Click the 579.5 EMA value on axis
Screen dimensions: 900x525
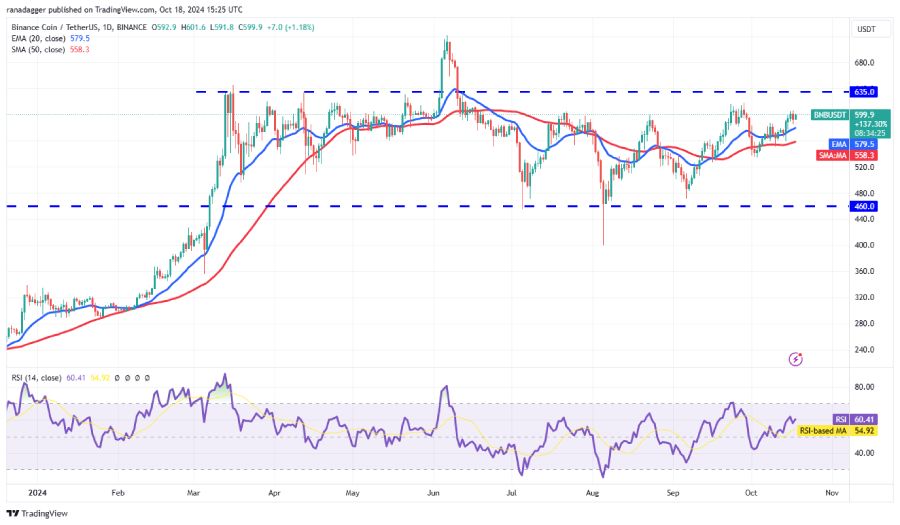click(864, 144)
